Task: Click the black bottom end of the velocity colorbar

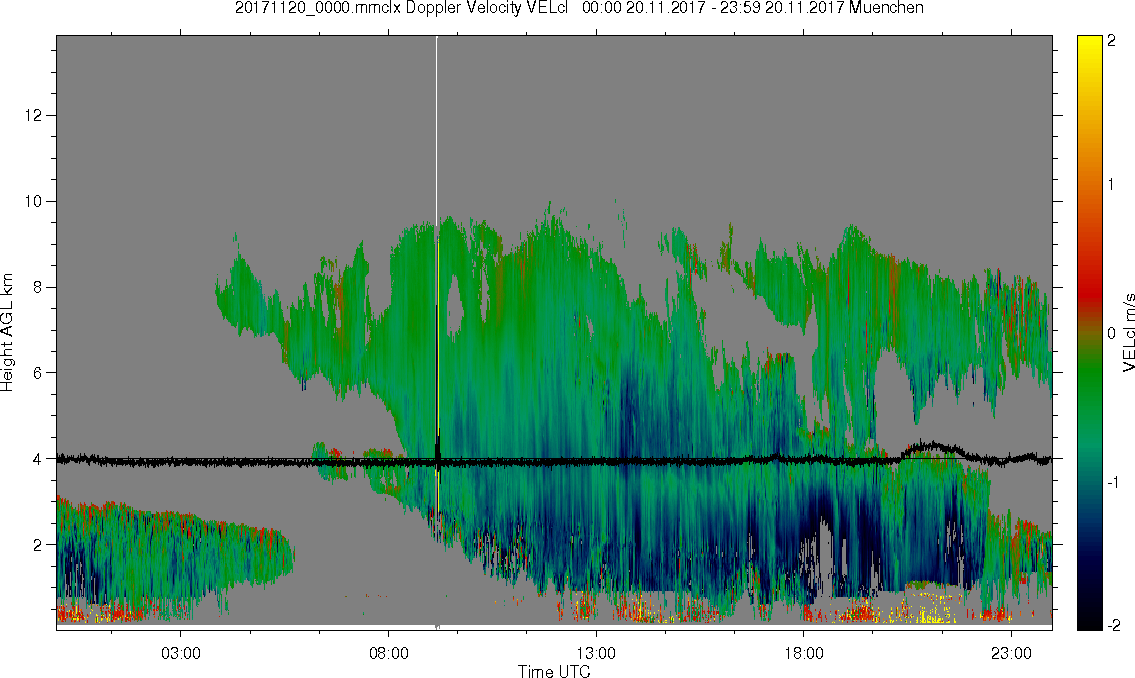Action: pyautogui.click(x=1088, y=622)
